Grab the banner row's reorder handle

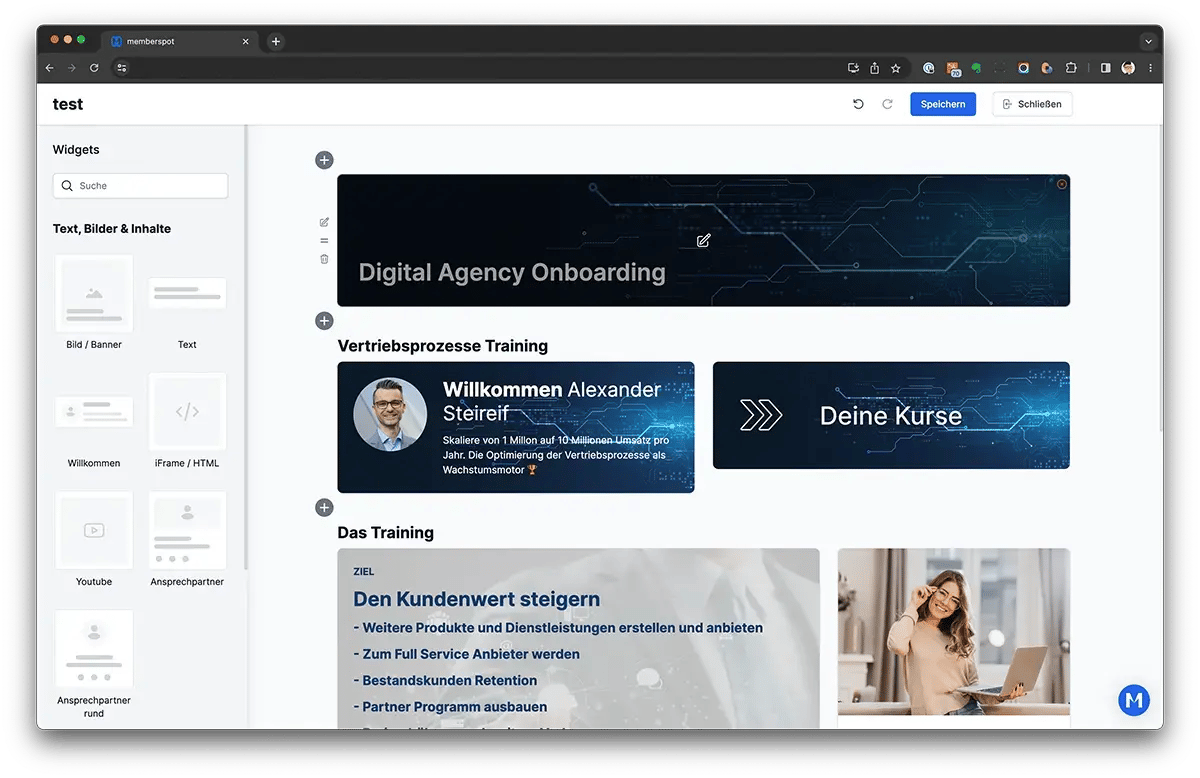[x=324, y=241]
